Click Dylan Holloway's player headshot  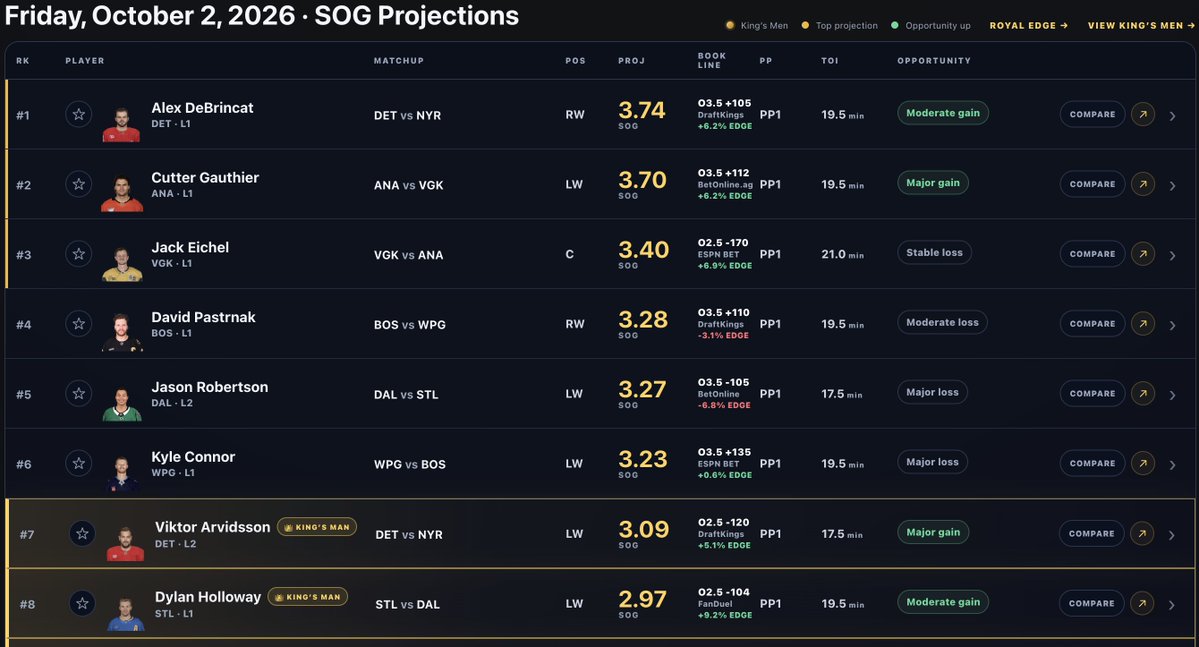pos(125,613)
